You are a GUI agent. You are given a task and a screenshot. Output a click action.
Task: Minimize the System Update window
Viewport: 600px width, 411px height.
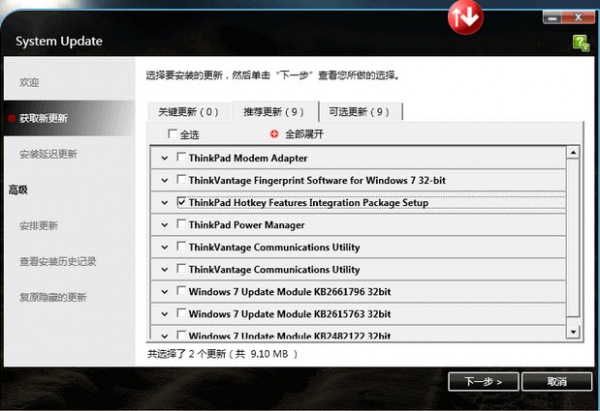(552, 17)
